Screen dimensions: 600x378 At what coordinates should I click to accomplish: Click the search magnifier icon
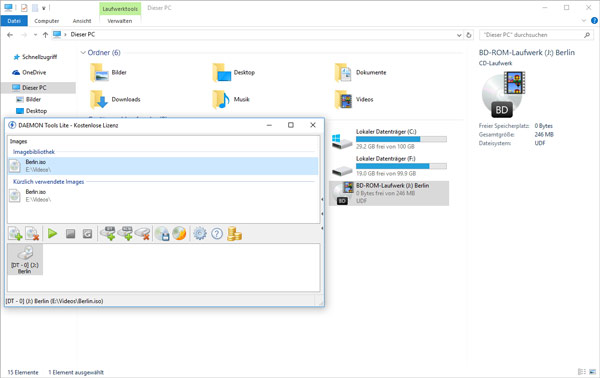(587, 35)
